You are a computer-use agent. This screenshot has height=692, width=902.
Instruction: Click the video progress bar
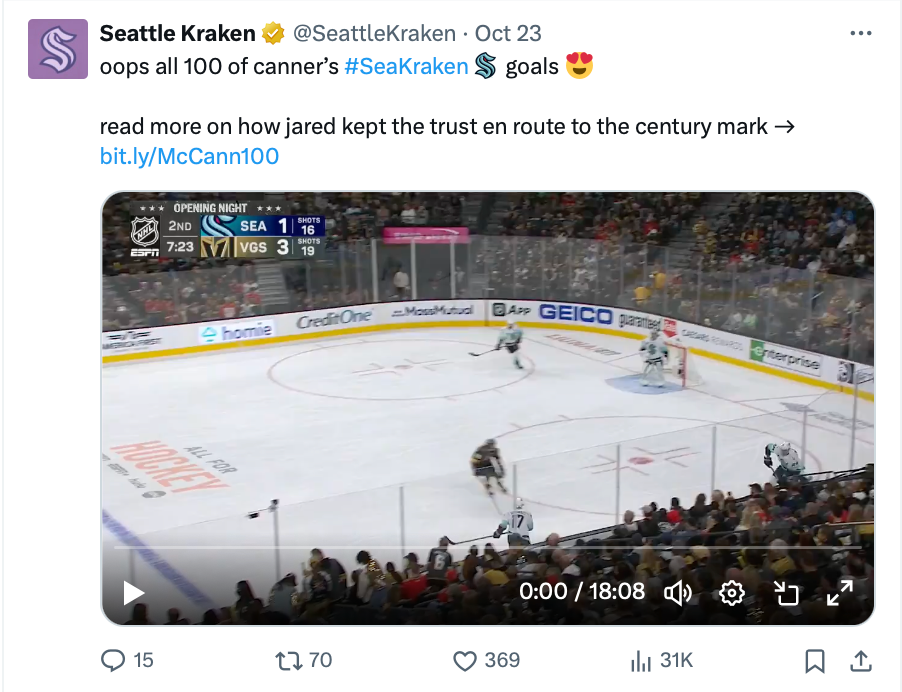click(x=488, y=547)
